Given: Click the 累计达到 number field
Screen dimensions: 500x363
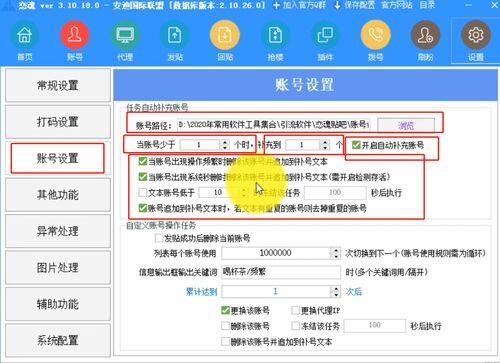Looking at the screenshot, I should [x=276, y=292].
